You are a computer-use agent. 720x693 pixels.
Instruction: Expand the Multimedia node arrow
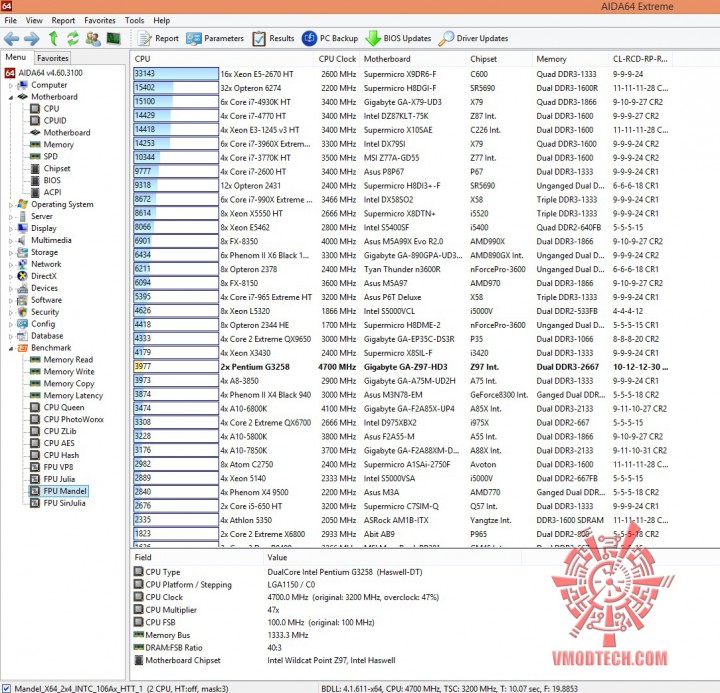click(x=11, y=241)
